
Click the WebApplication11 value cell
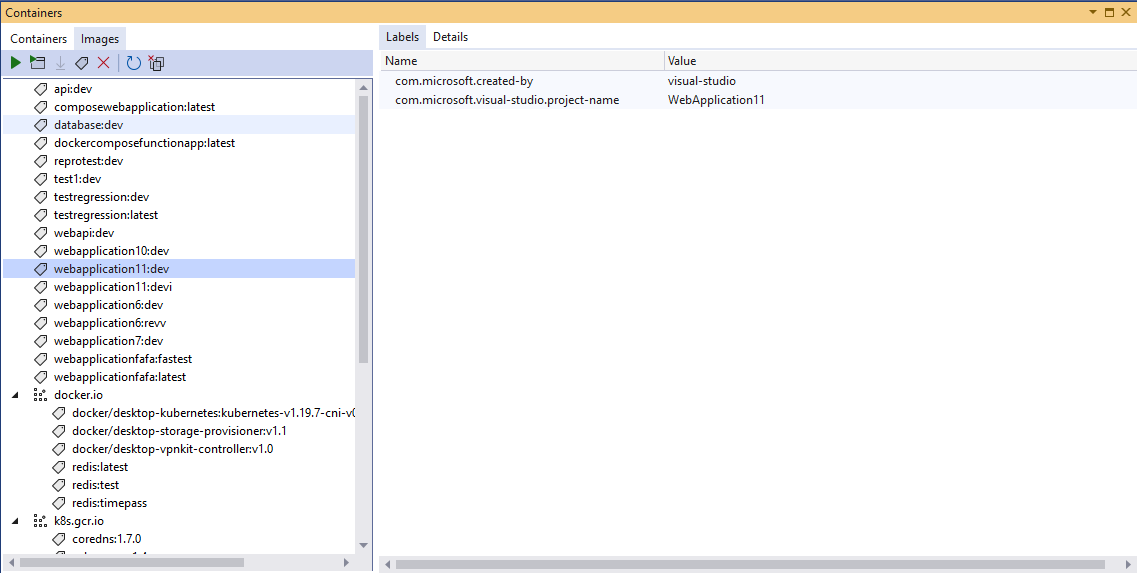[x=716, y=100]
